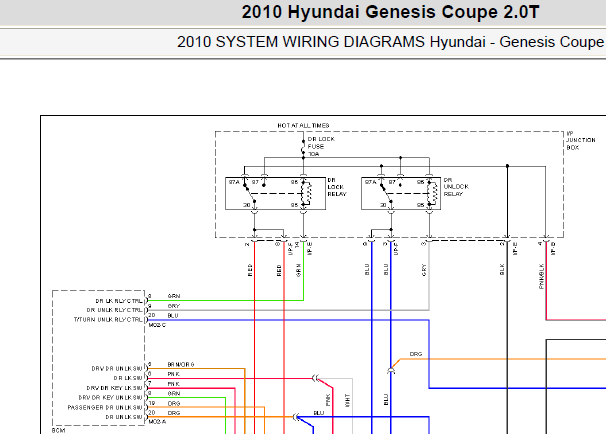Click the "DR LK SW" pin label

point(128,378)
